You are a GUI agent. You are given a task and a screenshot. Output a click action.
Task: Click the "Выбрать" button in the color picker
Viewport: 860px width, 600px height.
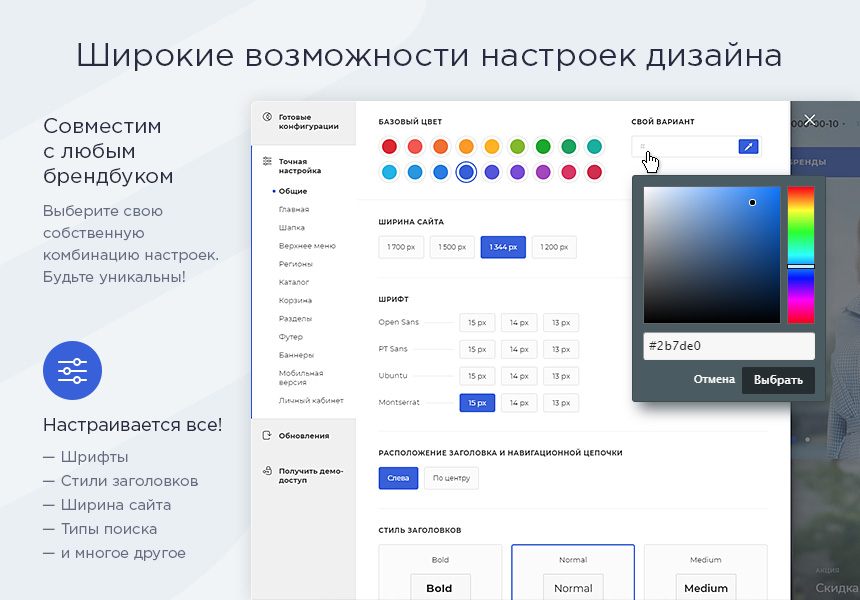pyautogui.click(x=778, y=380)
